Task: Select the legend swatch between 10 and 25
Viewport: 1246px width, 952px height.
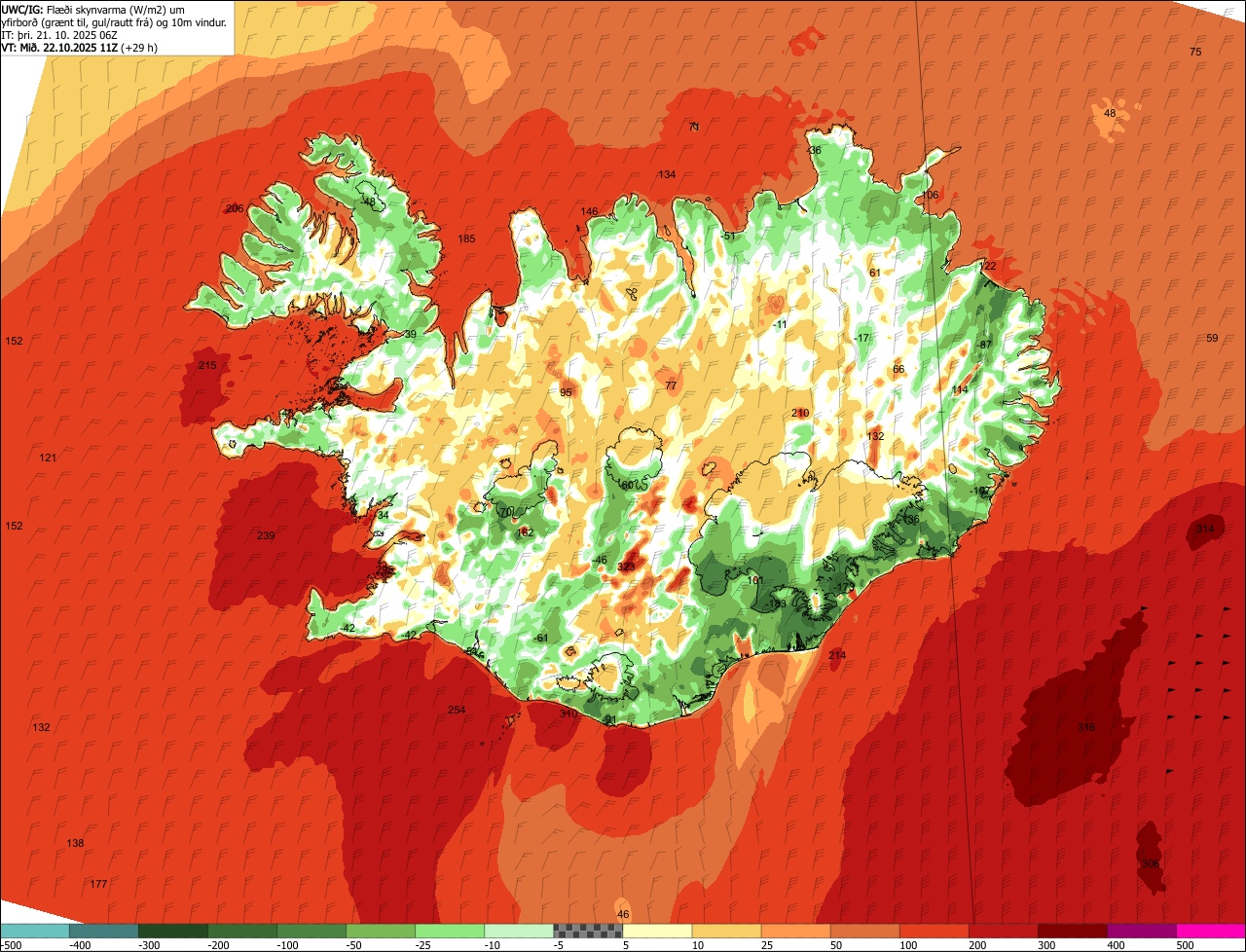Action: point(726,931)
